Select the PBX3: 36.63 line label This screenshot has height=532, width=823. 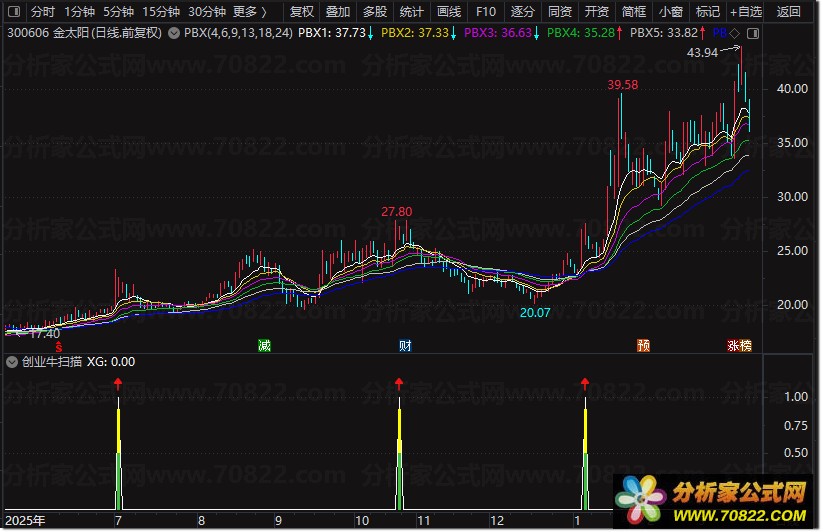501,33
